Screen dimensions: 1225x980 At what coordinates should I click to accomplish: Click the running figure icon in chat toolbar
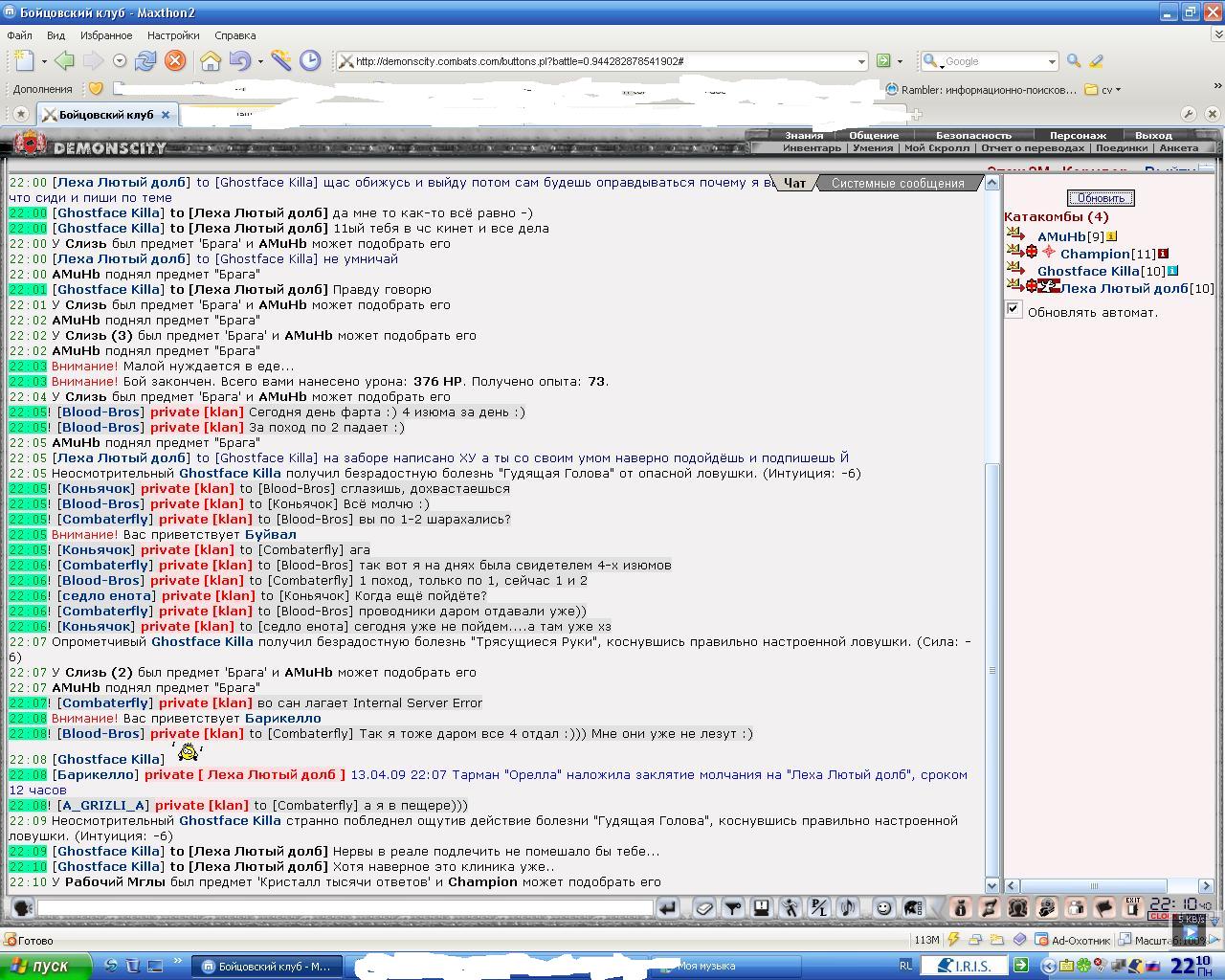[x=791, y=907]
